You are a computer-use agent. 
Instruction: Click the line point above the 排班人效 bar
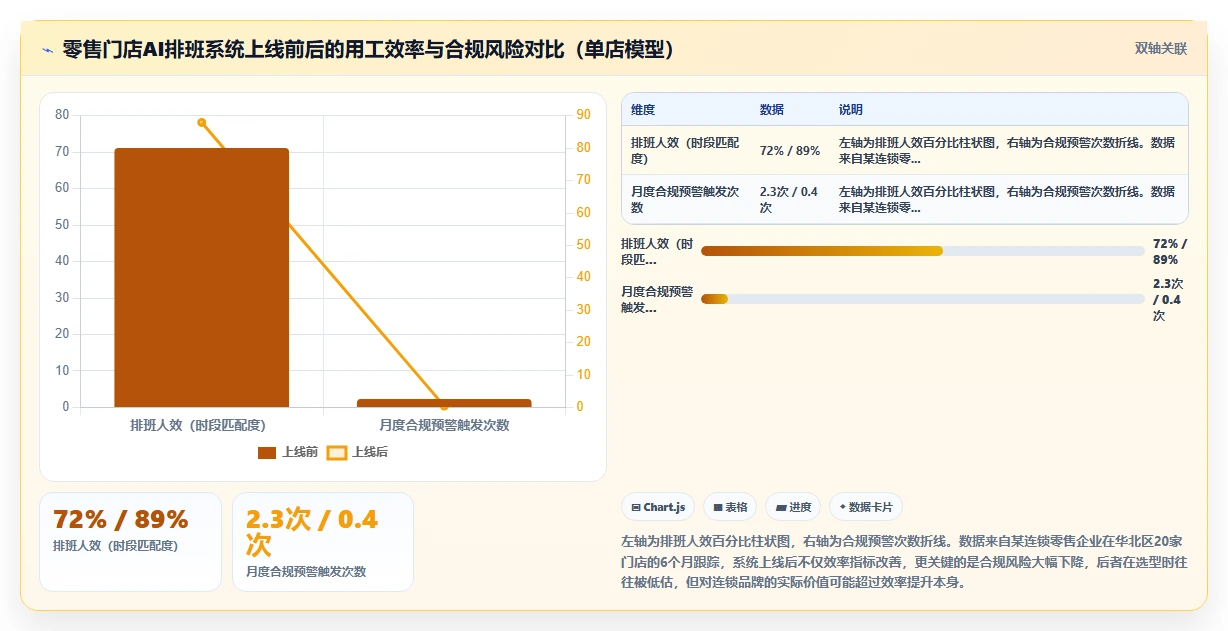pos(201,122)
